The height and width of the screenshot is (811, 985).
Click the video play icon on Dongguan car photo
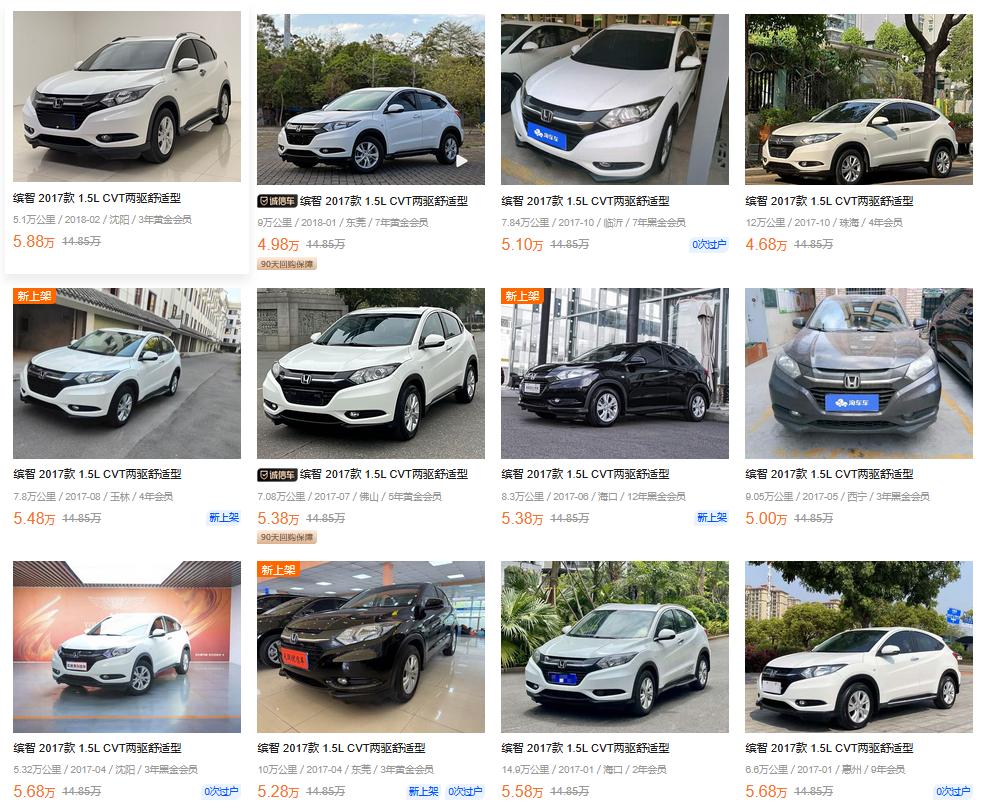[462, 161]
